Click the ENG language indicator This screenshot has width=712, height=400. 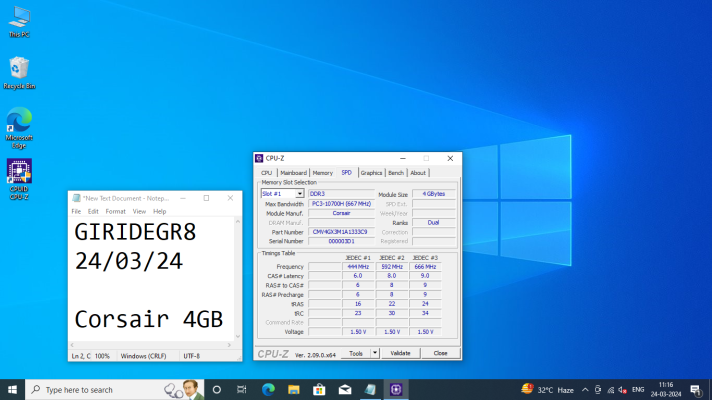click(638, 390)
